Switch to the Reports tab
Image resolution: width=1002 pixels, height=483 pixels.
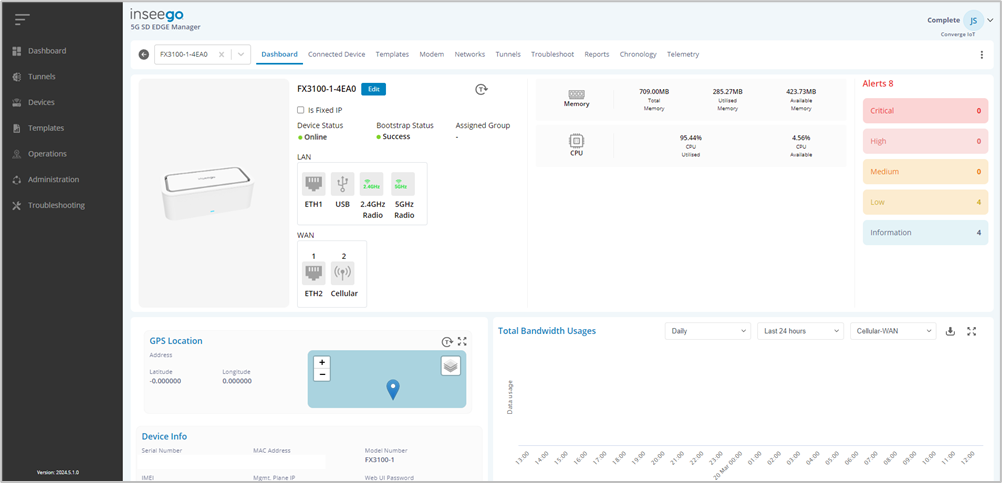[x=597, y=54]
